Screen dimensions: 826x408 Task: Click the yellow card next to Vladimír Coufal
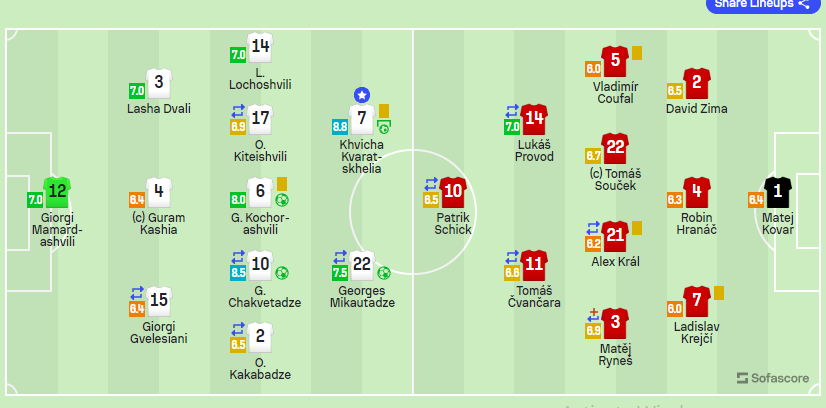coord(636,52)
